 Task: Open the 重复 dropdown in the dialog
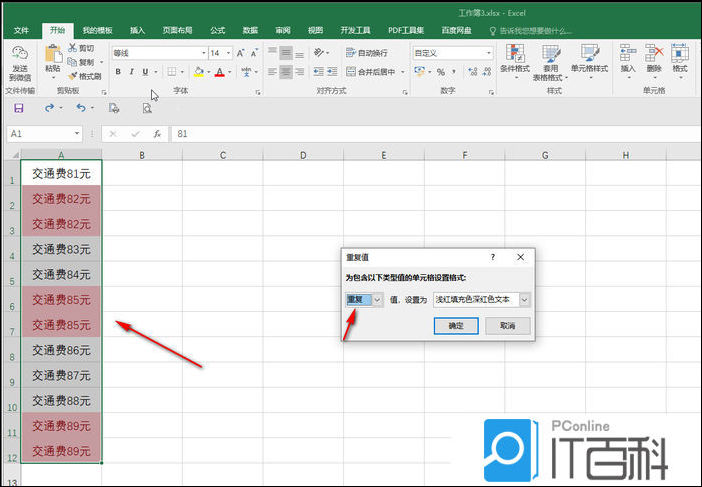pyautogui.click(x=377, y=299)
